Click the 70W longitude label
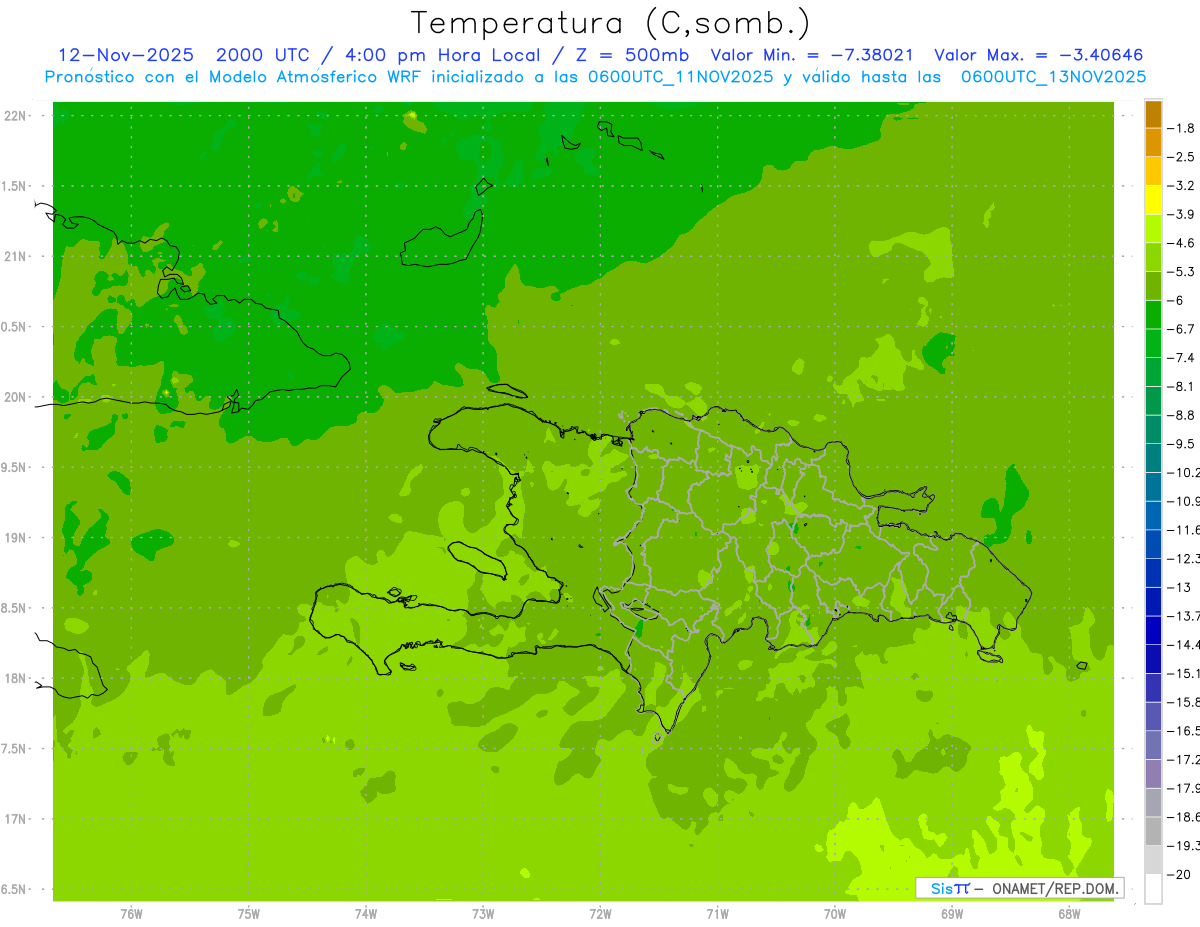 835,914
